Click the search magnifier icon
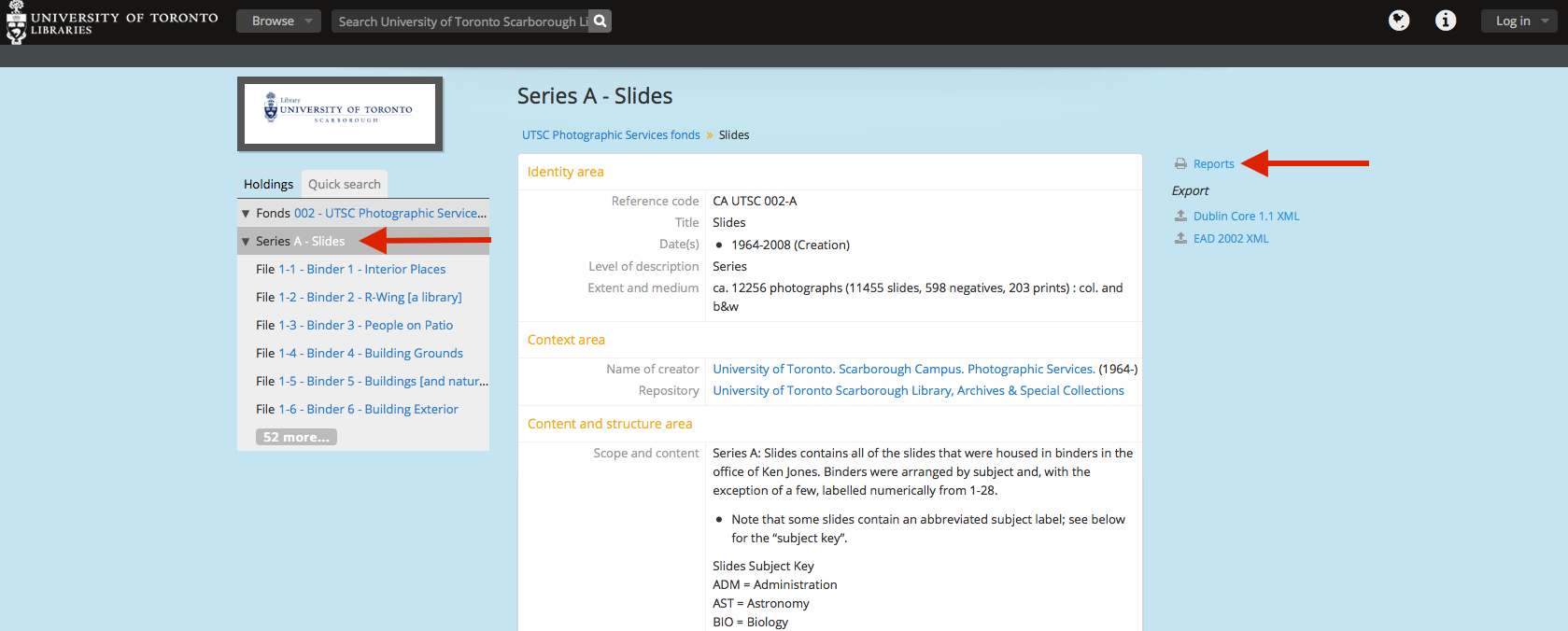 coord(600,21)
